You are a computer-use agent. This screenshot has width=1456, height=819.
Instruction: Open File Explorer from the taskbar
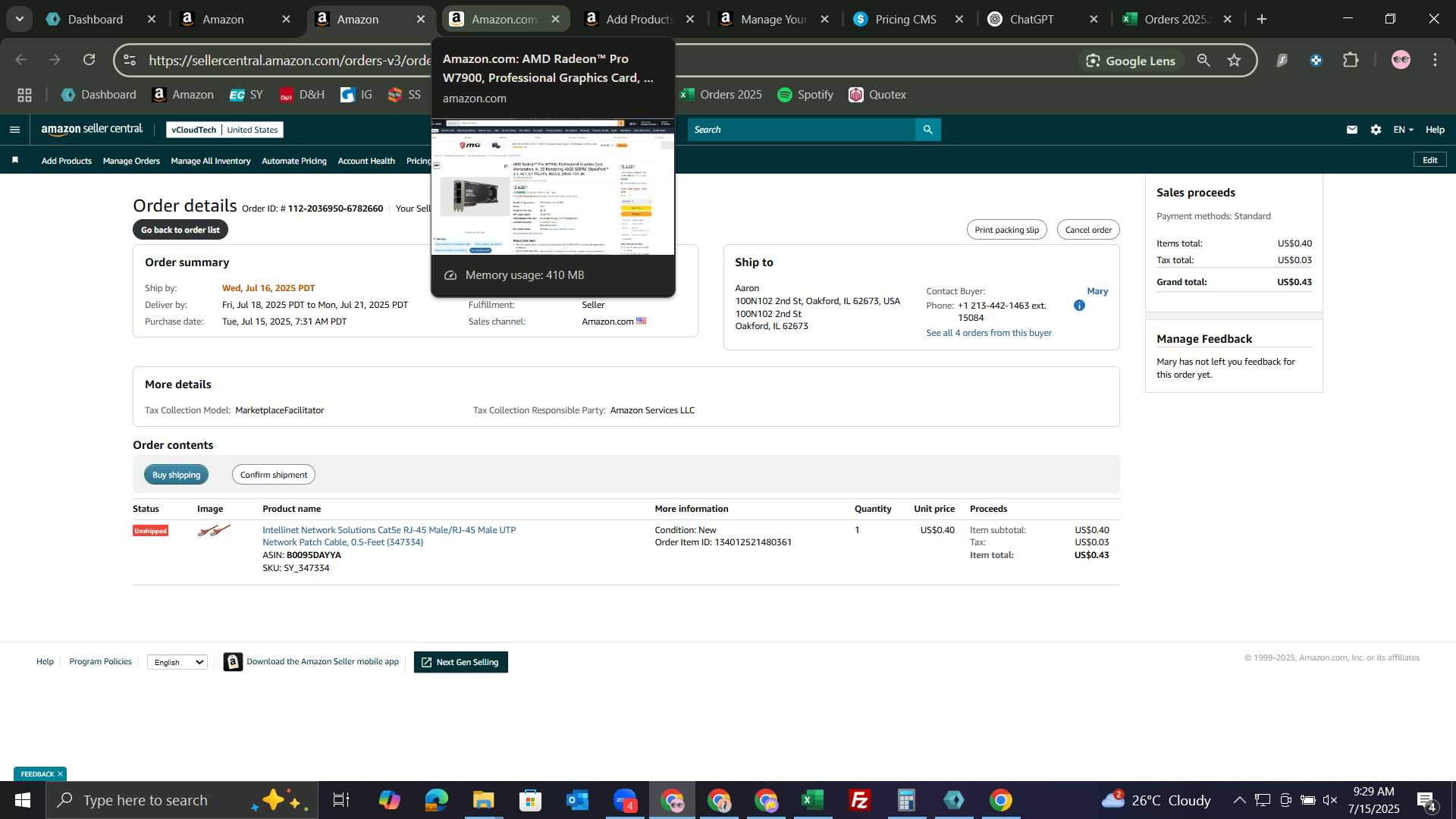(x=483, y=800)
